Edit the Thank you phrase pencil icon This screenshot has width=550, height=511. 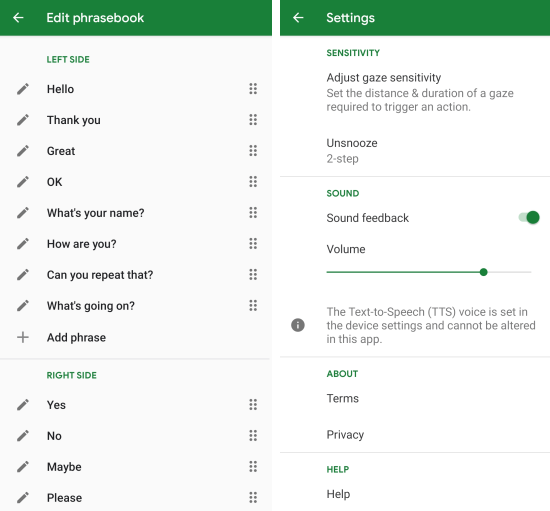[23, 120]
